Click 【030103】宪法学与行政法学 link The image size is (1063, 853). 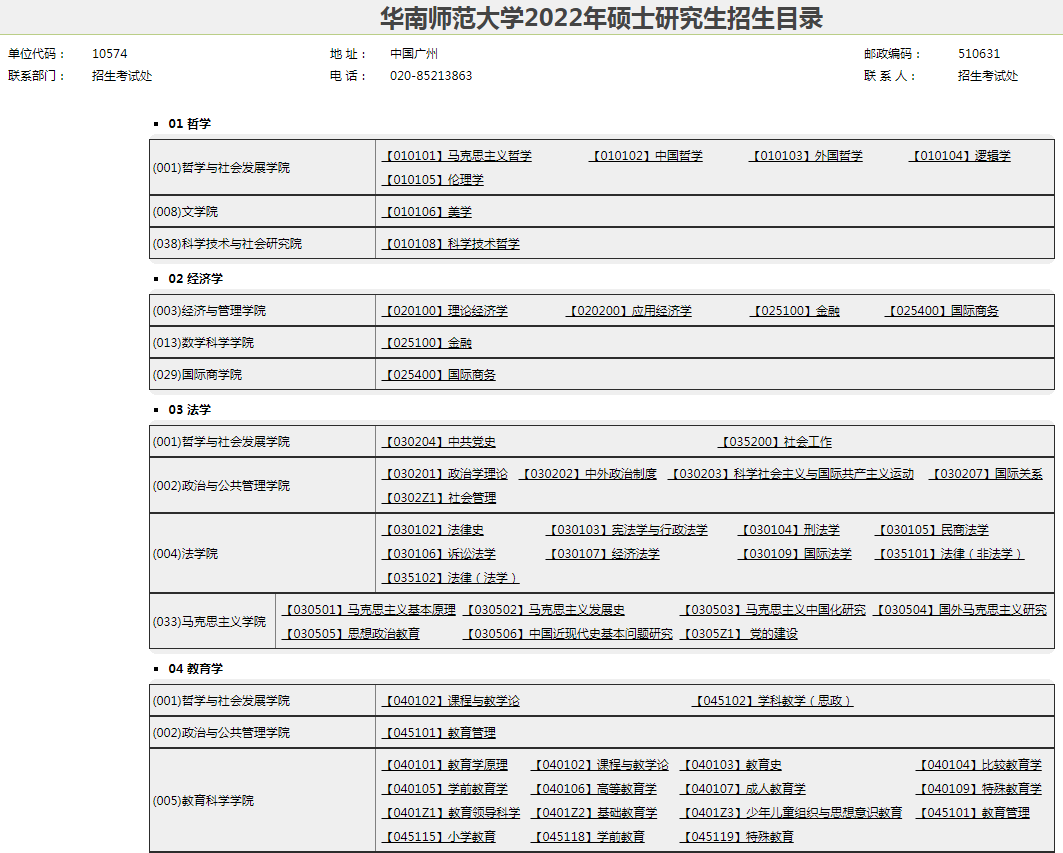coord(627,530)
